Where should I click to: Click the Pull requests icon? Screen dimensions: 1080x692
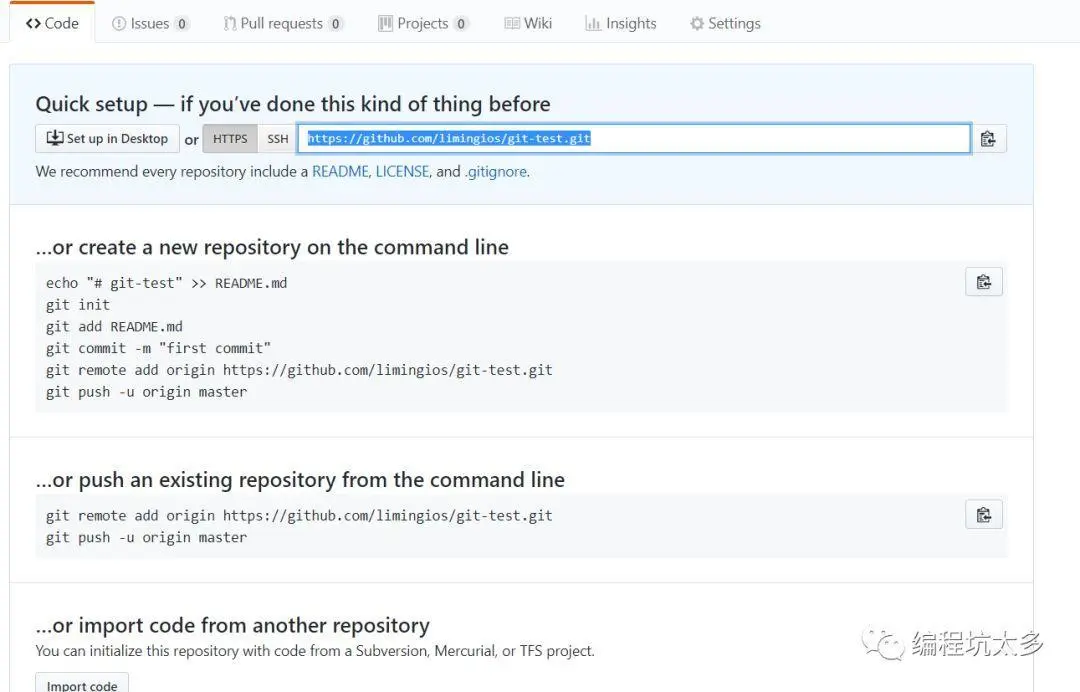point(230,23)
